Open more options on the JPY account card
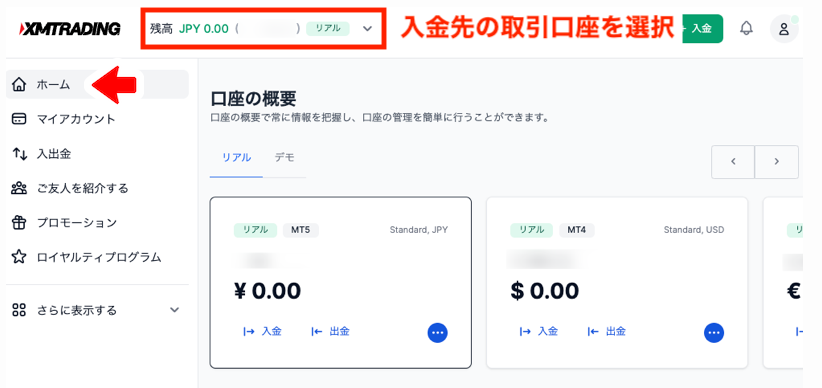Screen dimensions: 822x388 click(x=437, y=332)
